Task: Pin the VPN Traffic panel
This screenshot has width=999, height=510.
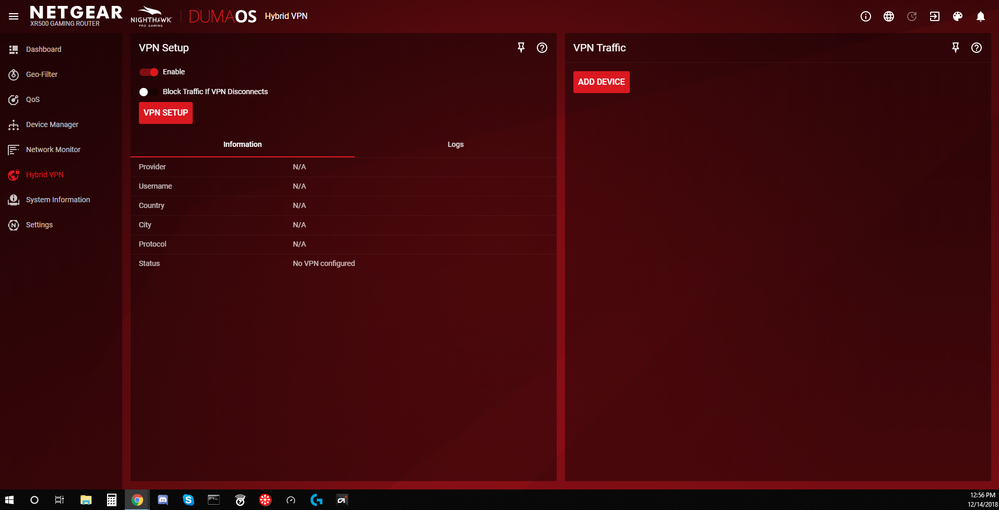Action: click(955, 48)
